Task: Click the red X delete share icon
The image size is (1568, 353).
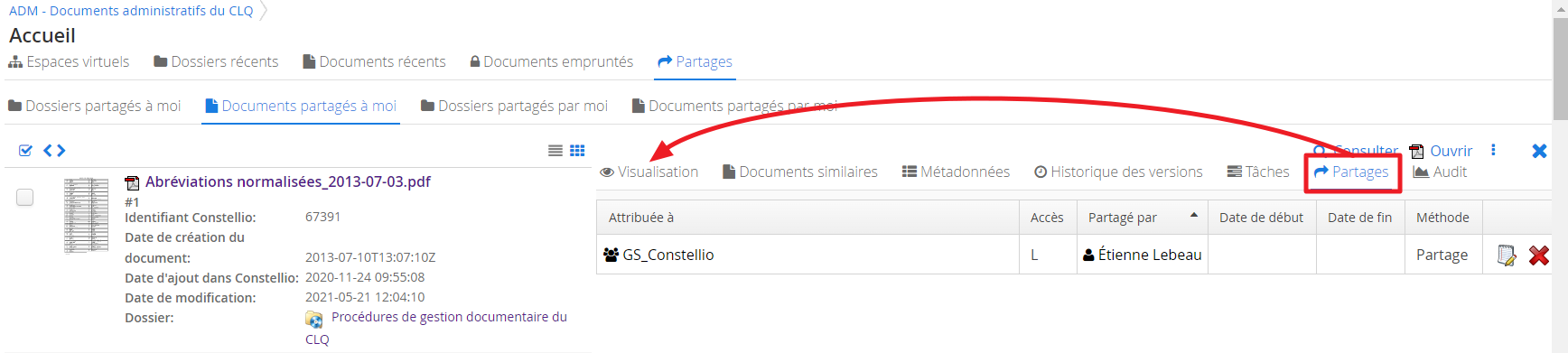Action: [x=1538, y=255]
